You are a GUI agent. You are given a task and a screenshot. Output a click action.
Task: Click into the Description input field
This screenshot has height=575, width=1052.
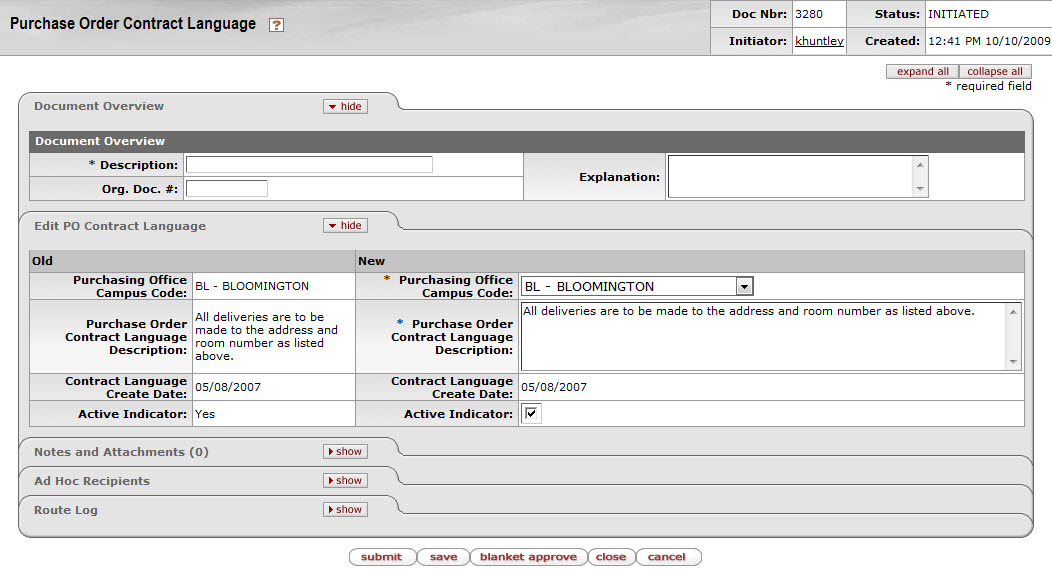tap(309, 165)
